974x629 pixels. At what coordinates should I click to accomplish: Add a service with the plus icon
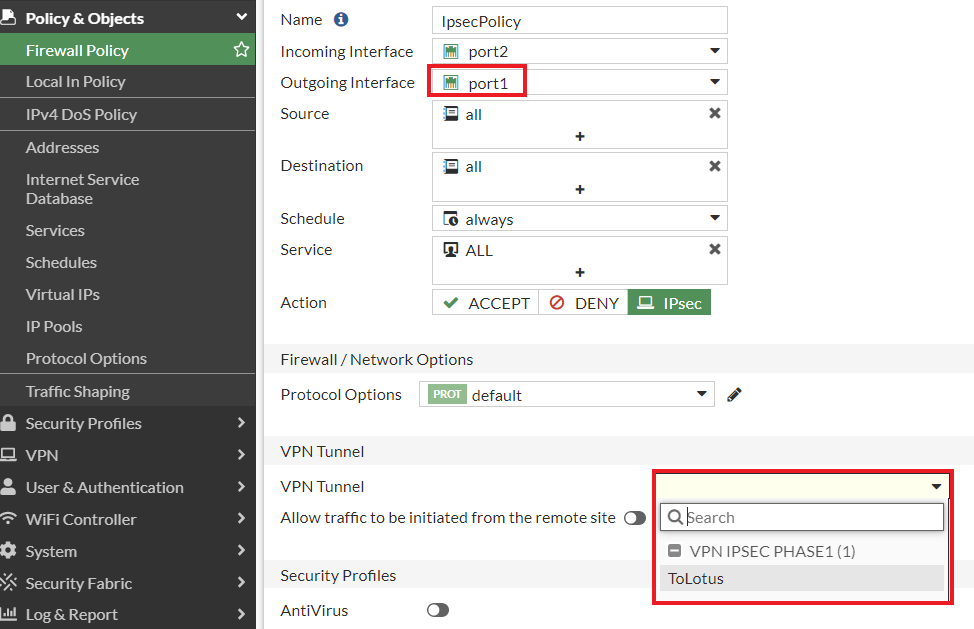[x=580, y=272]
